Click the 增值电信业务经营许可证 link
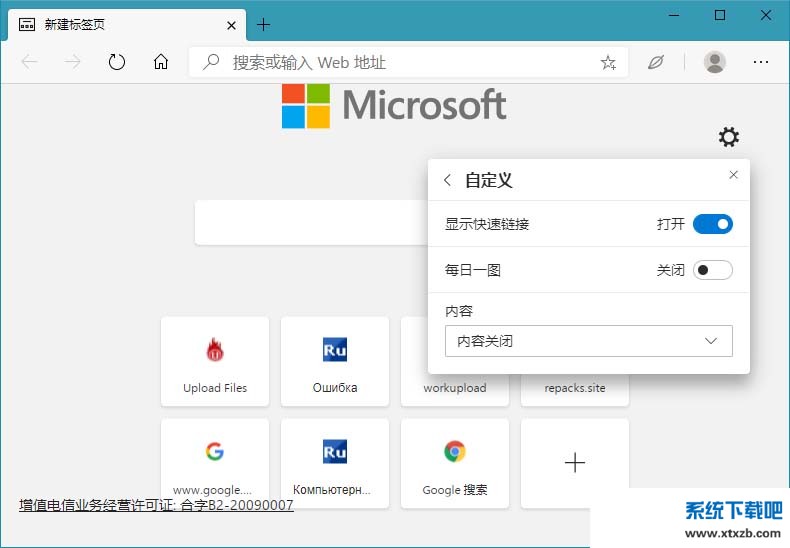The width and height of the screenshot is (790, 548). (156, 505)
